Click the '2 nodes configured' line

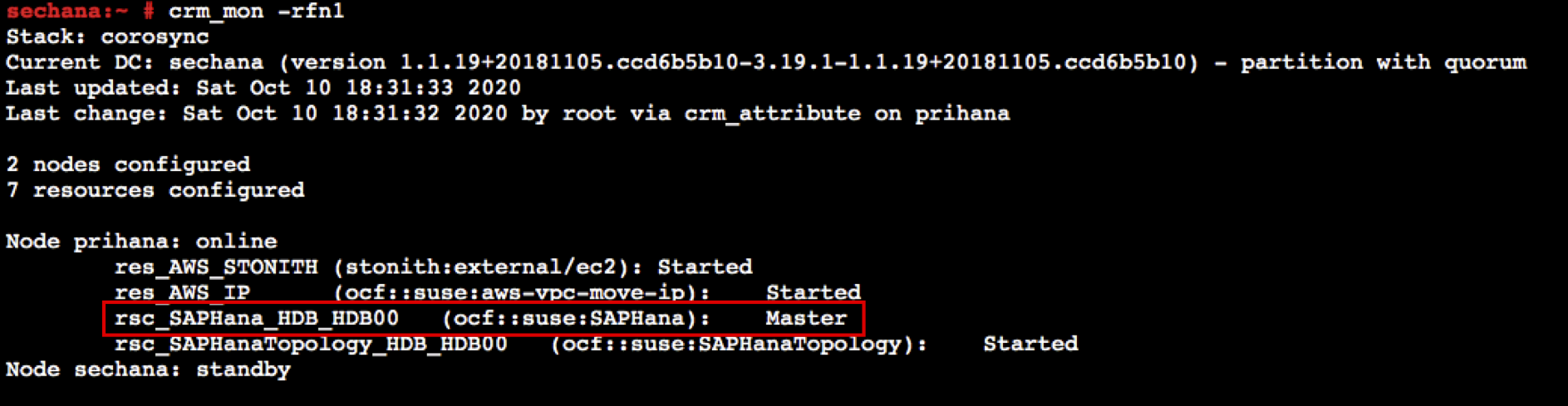pyautogui.click(x=128, y=164)
